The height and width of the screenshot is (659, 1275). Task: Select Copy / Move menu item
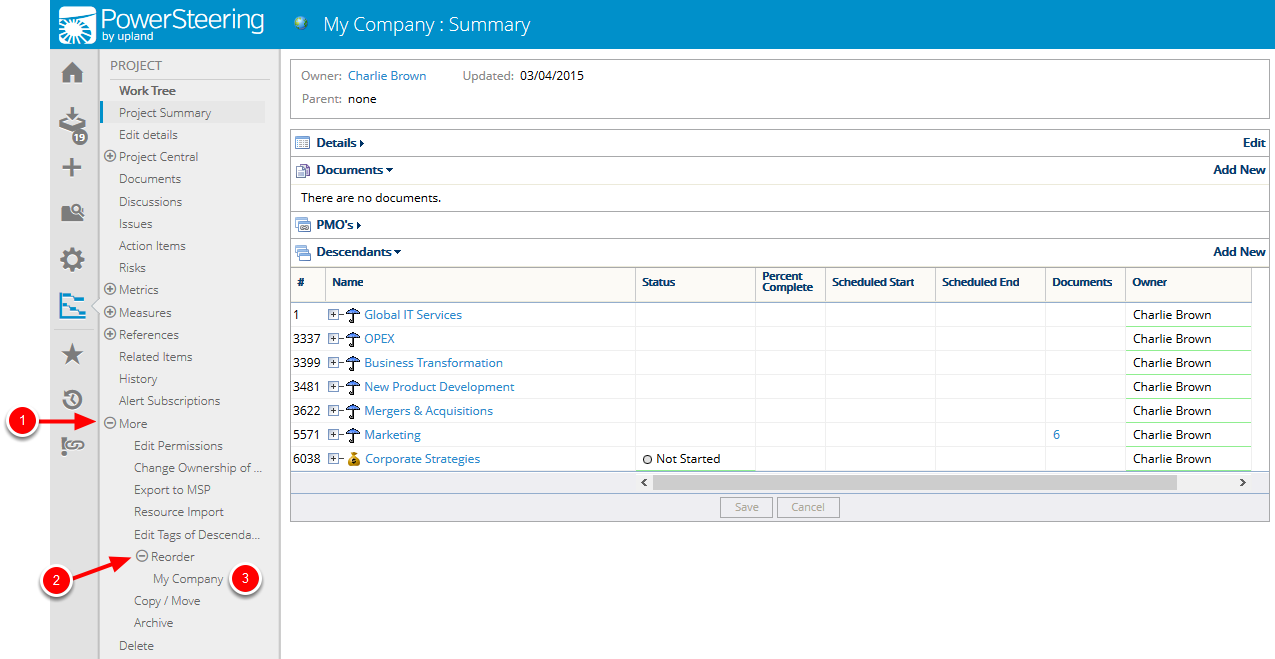coord(167,601)
